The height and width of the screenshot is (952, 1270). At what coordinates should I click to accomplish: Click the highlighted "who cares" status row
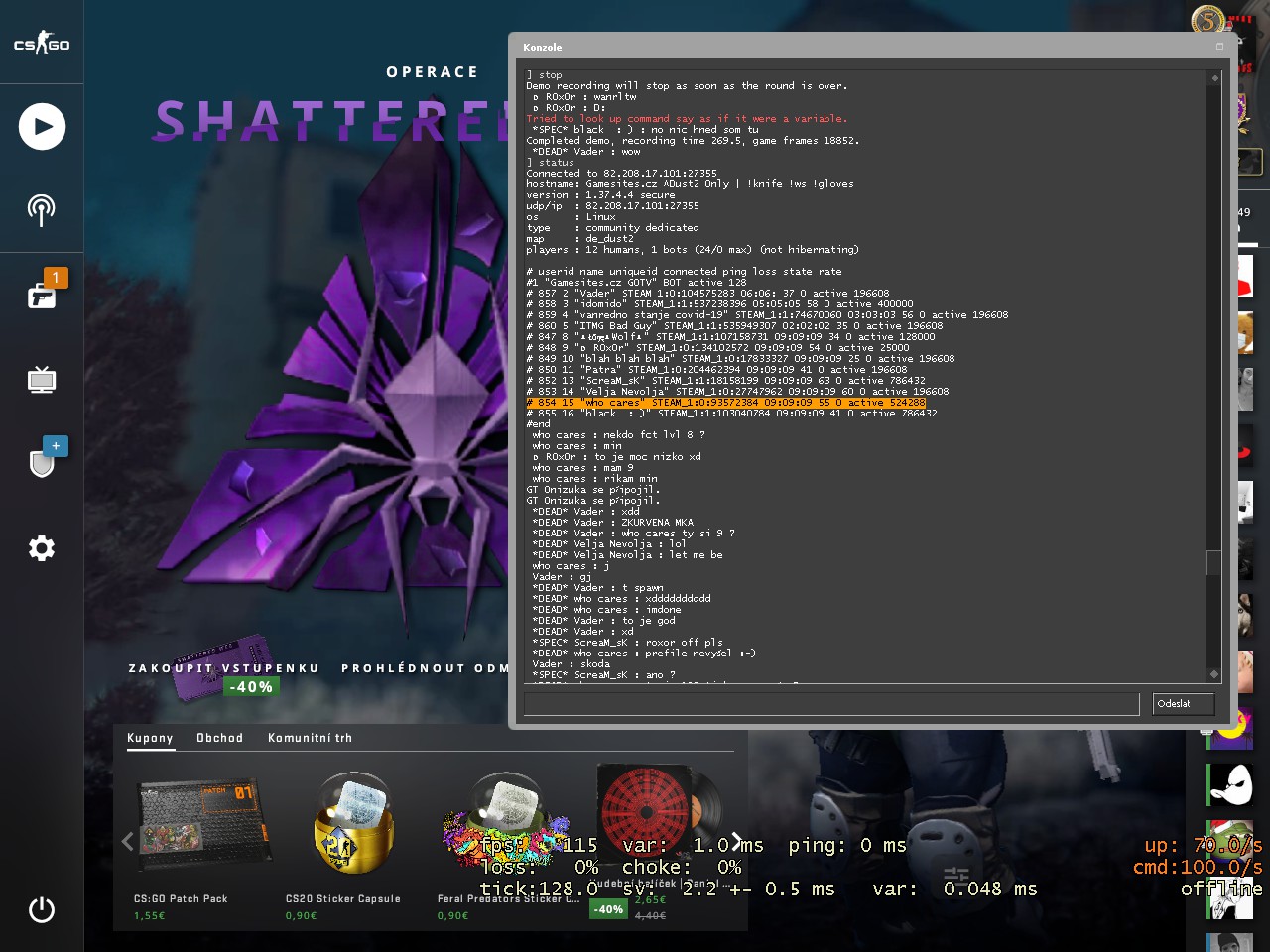point(725,403)
